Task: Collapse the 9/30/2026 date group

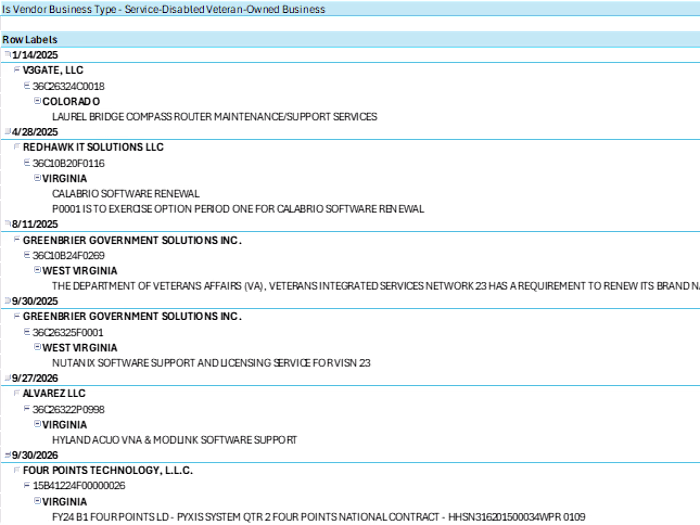Action: (8, 454)
